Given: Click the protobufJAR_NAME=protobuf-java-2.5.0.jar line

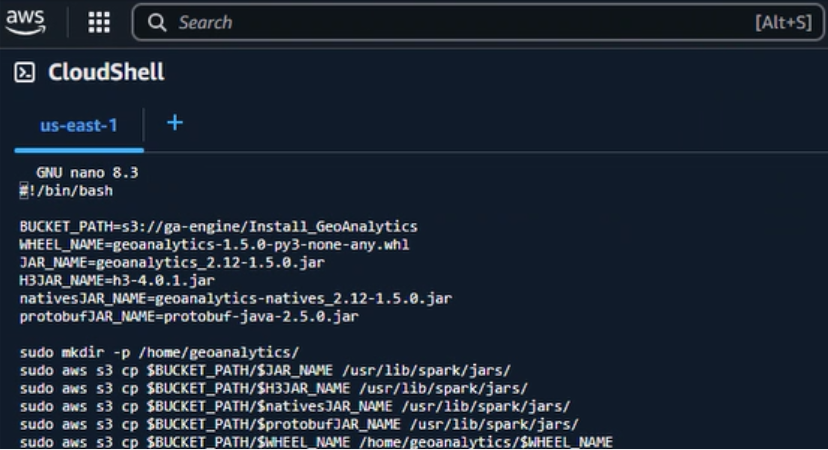Looking at the screenshot, I should 189,316.
